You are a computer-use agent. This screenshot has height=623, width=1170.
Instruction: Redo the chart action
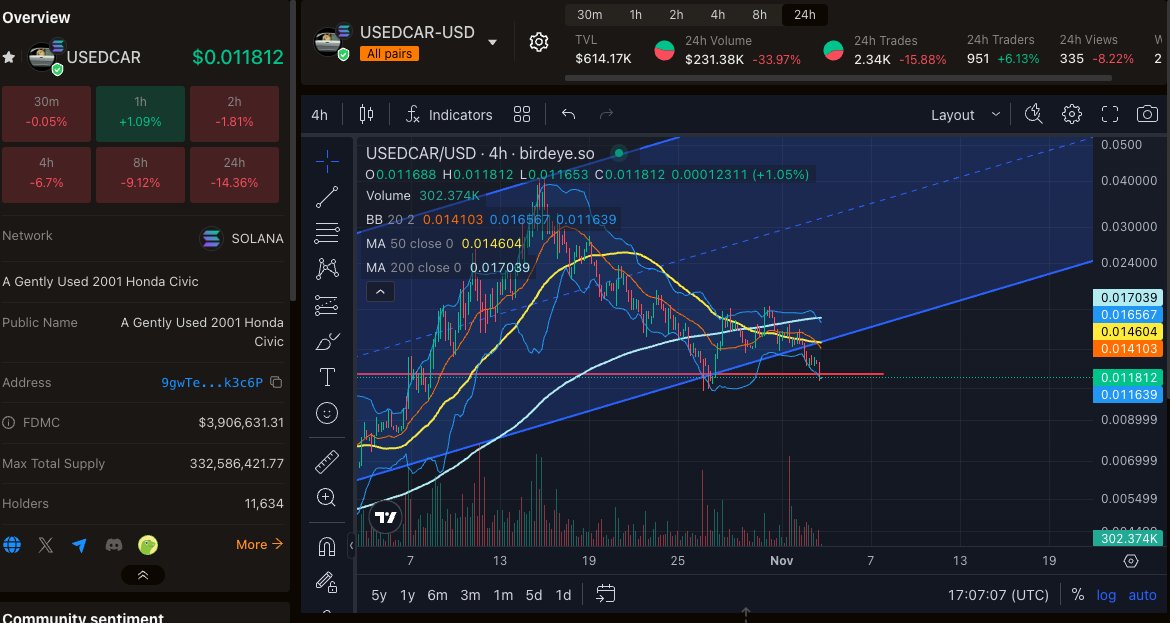(607, 114)
